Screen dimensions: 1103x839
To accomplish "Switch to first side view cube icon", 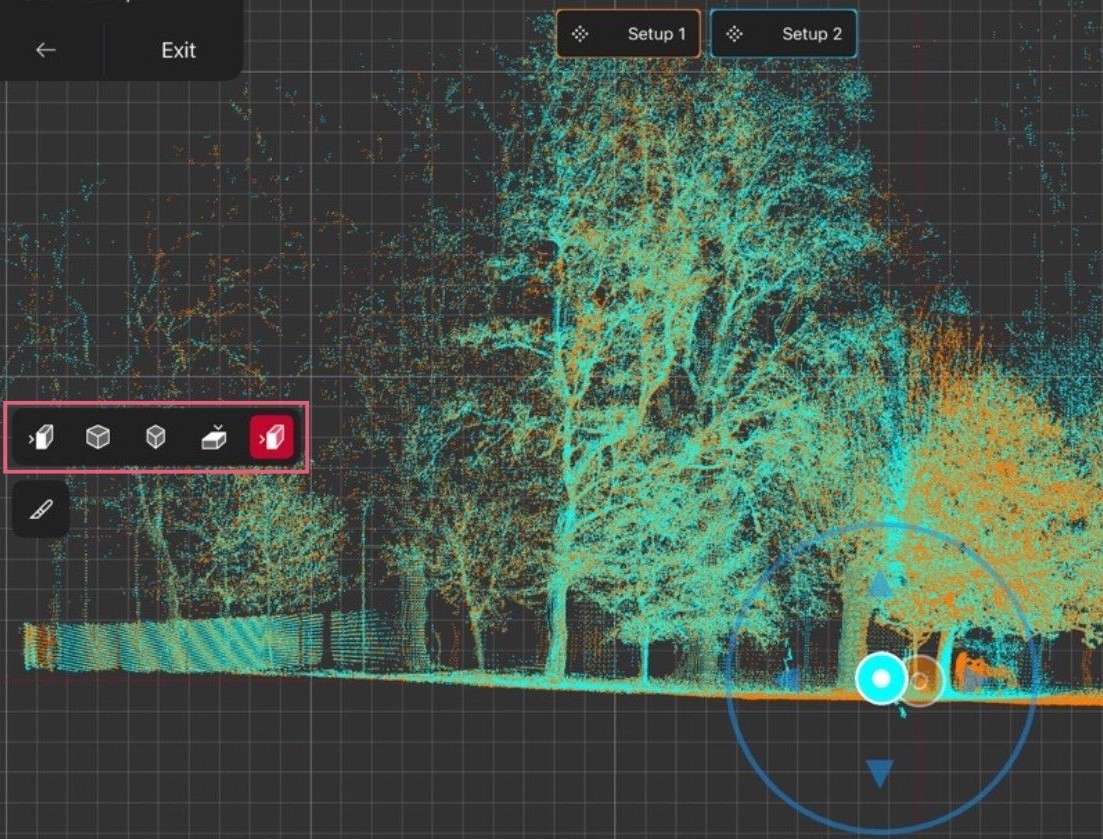I will coord(41,437).
